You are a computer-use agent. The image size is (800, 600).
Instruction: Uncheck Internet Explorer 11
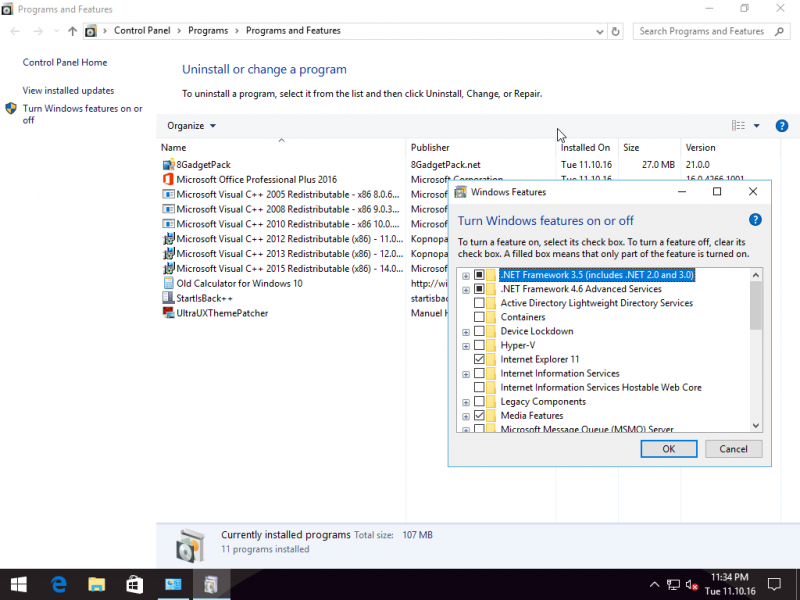(479, 359)
